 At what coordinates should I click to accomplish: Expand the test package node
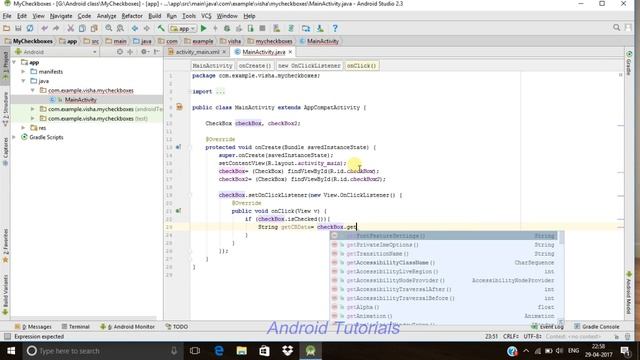pyautogui.click(x=33, y=118)
